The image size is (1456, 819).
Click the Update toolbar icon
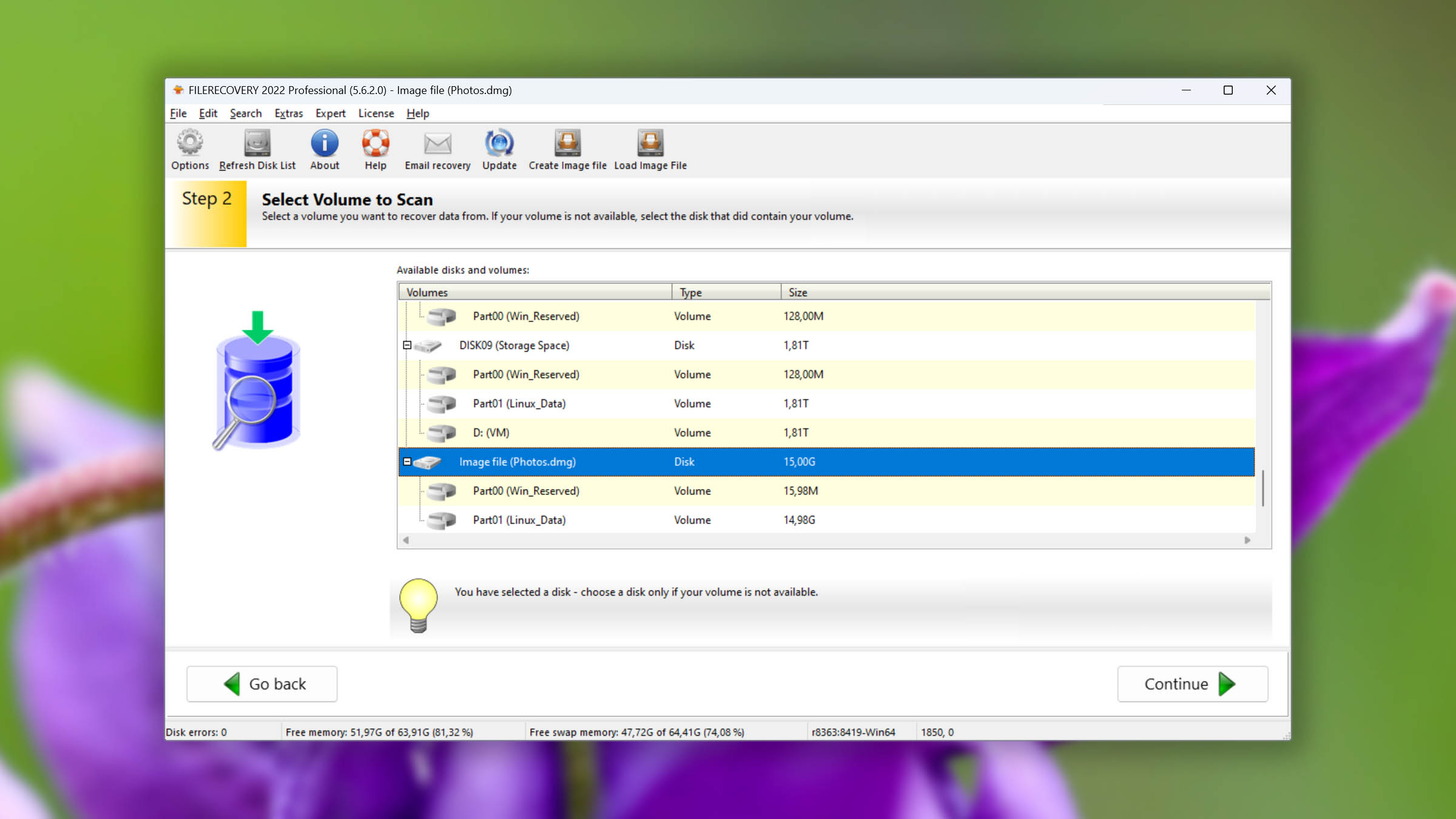(x=499, y=144)
